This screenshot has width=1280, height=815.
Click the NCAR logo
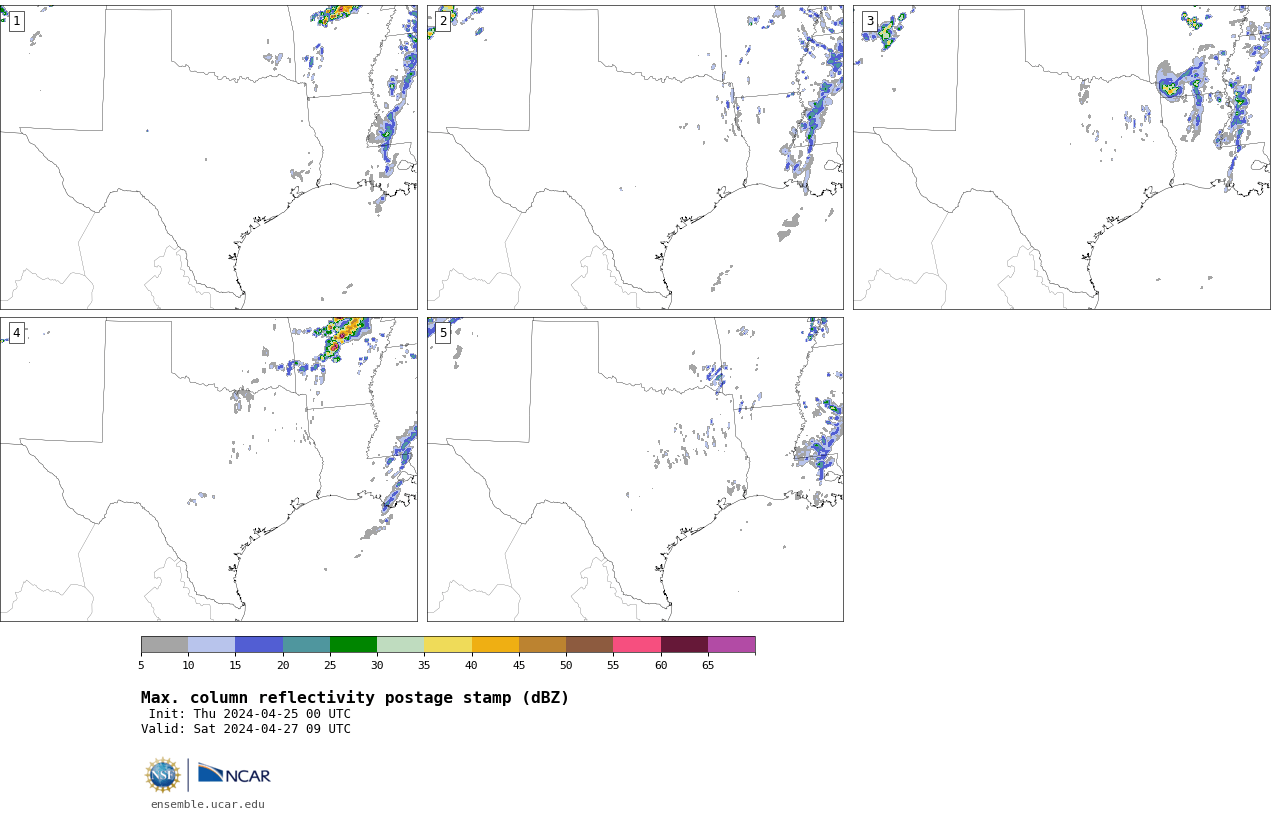coord(234,775)
